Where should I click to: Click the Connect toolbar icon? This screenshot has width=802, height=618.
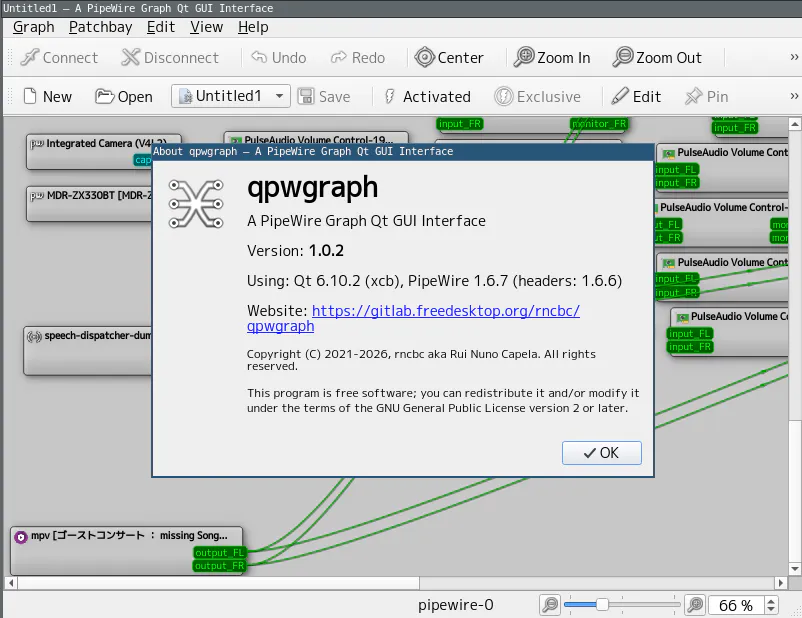pos(30,57)
